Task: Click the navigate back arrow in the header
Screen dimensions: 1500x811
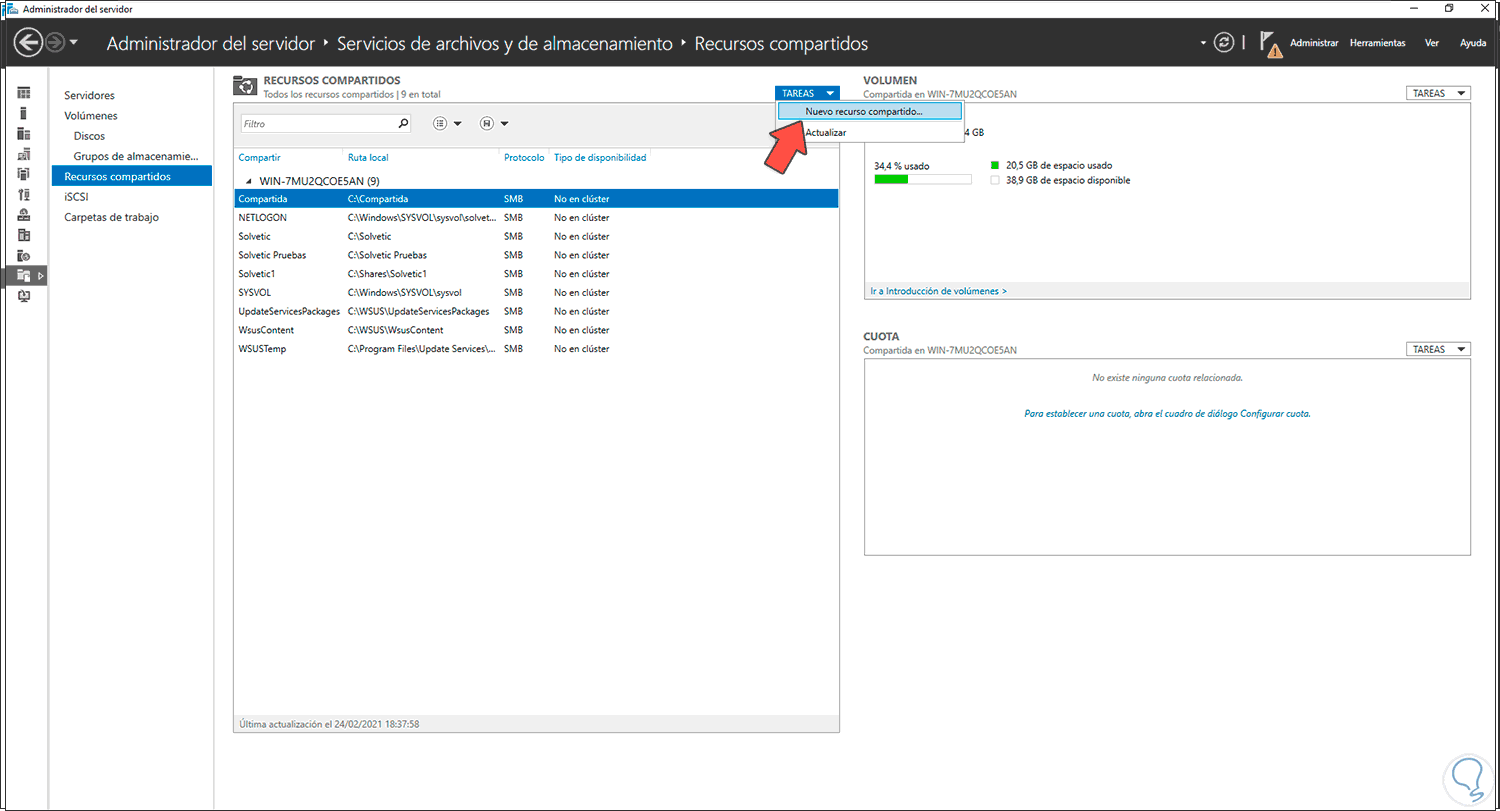Action: click(x=29, y=42)
